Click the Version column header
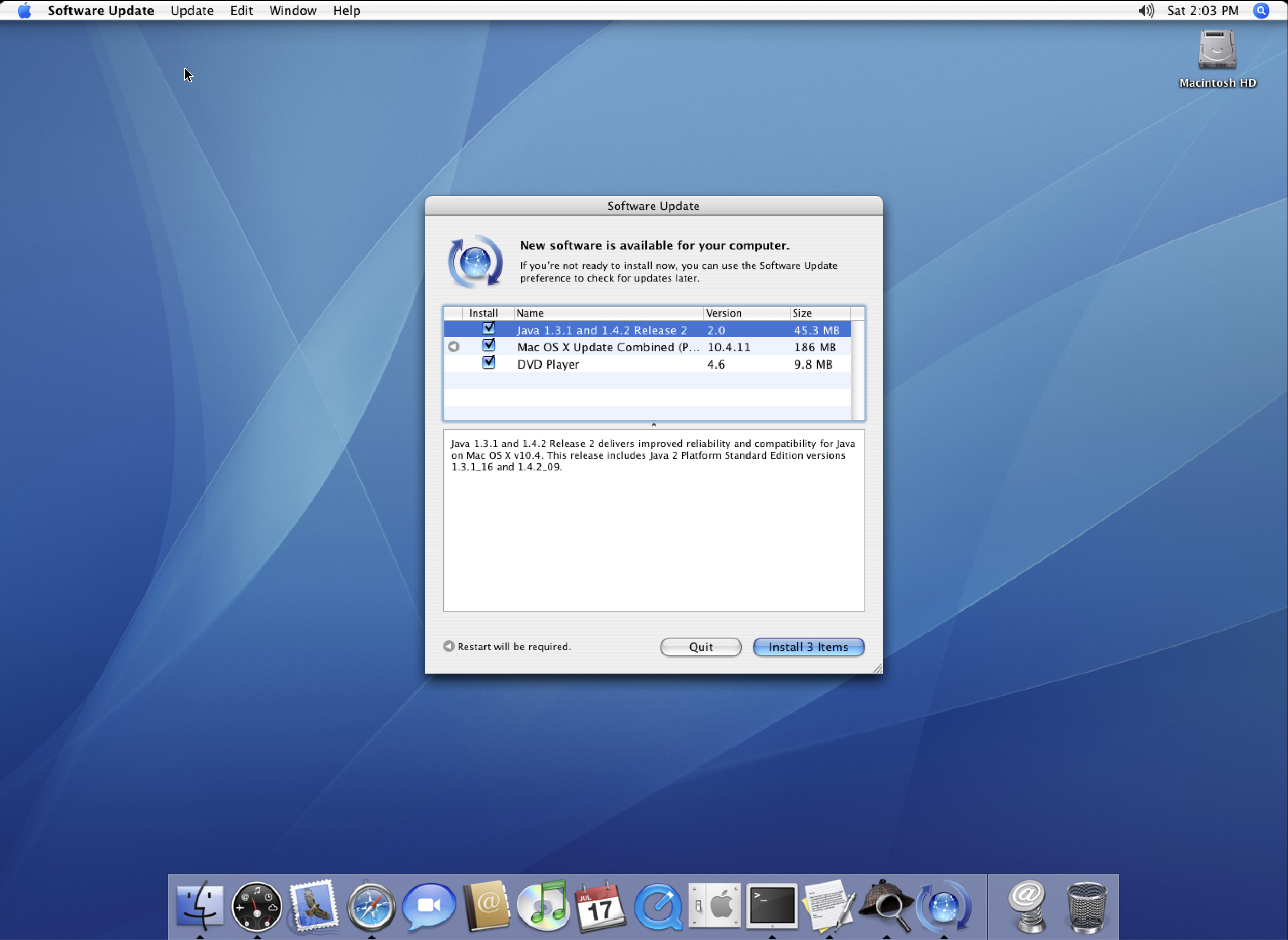The width and height of the screenshot is (1288, 940). click(x=746, y=313)
